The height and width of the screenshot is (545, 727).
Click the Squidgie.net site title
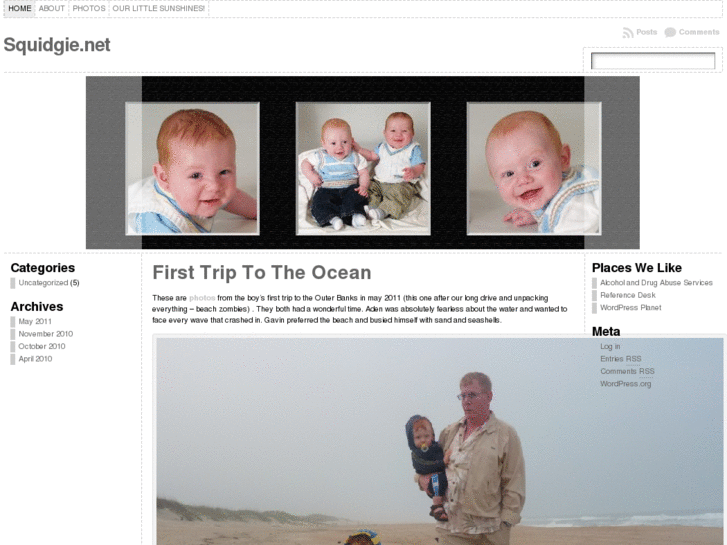point(57,45)
